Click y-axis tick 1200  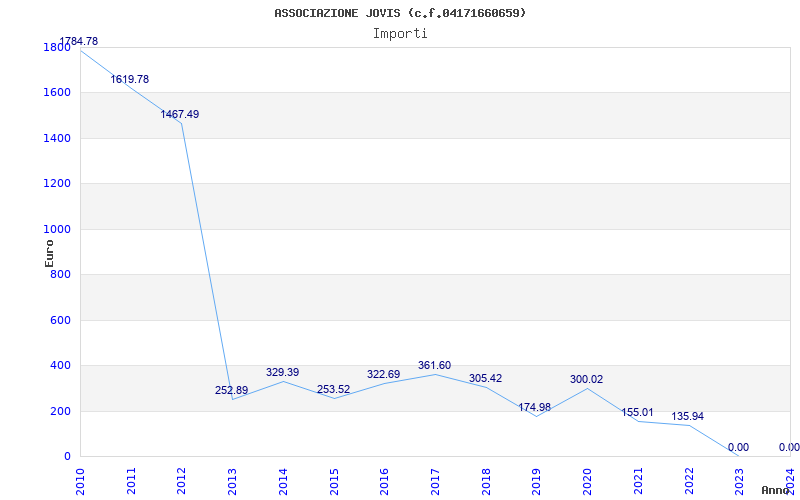tap(57, 184)
